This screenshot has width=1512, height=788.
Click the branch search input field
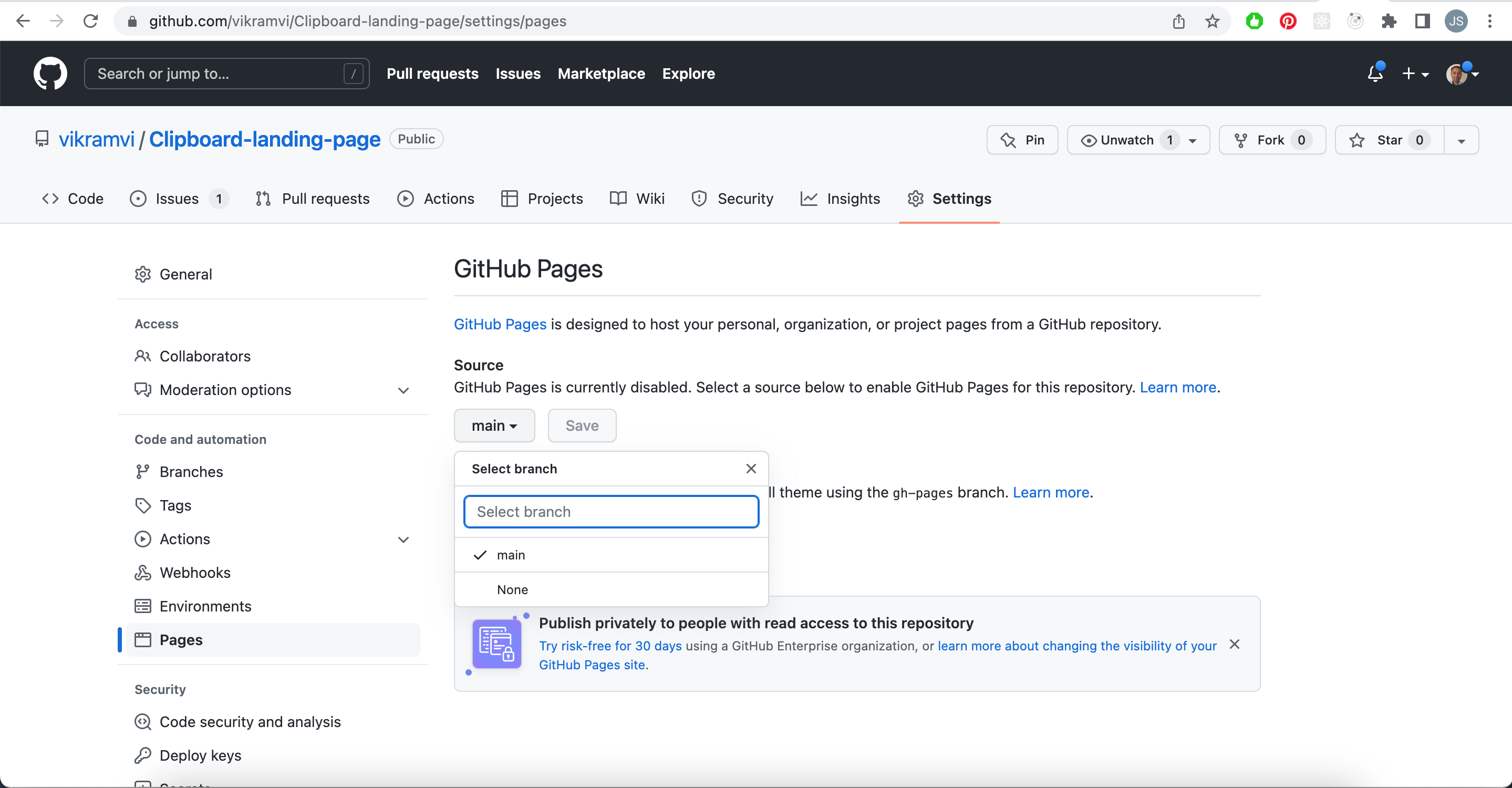pyautogui.click(x=611, y=511)
